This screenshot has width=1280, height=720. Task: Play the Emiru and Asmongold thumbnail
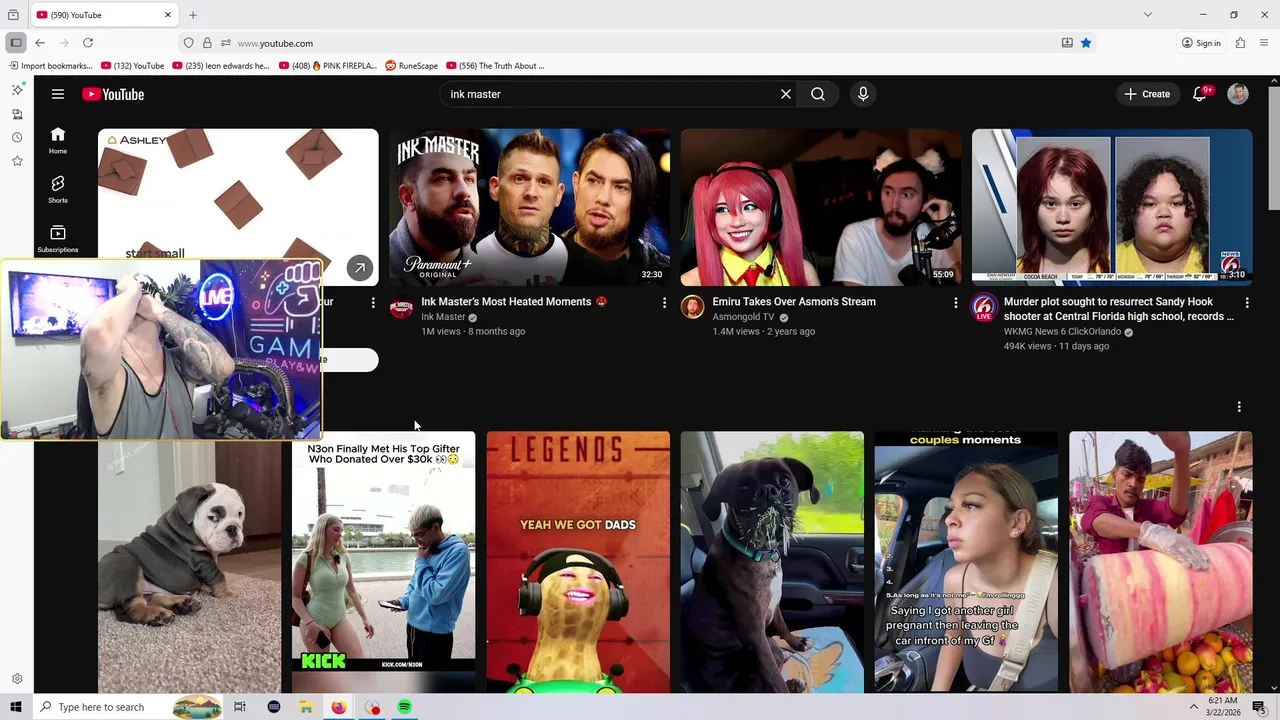coord(821,207)
